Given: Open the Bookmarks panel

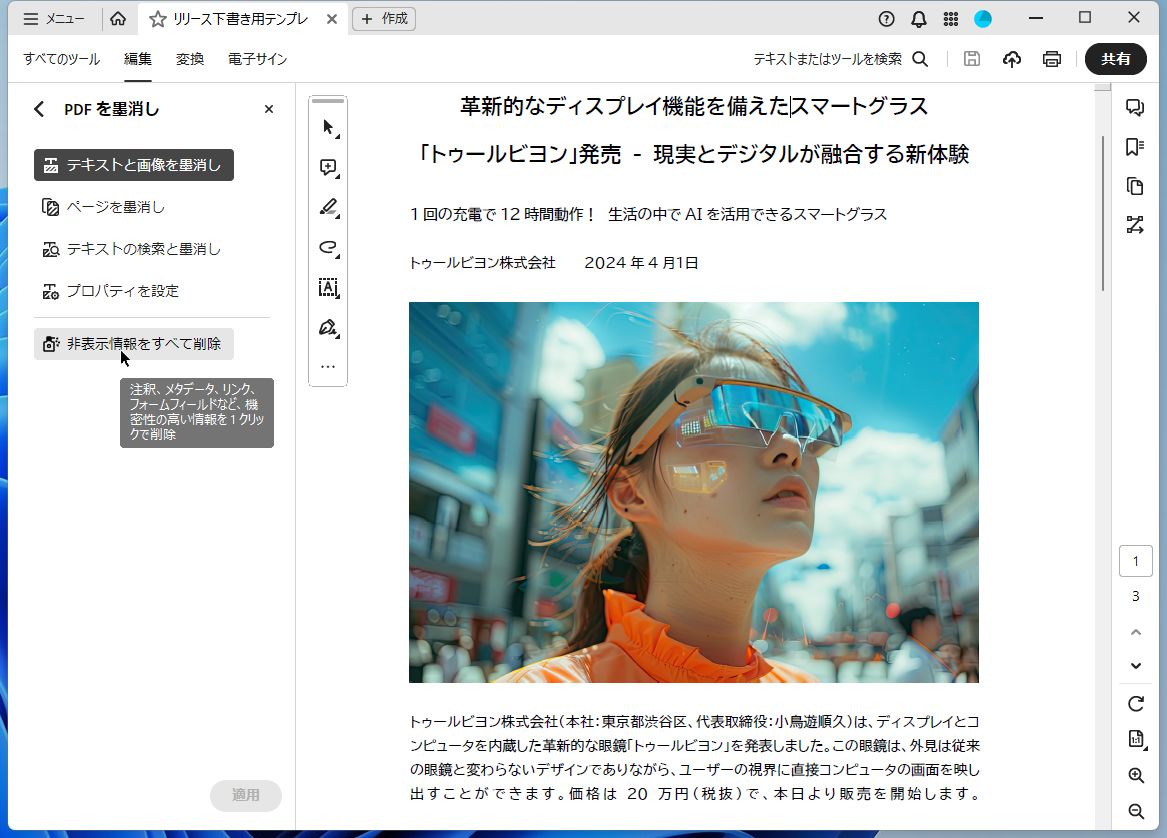Looking at the screenshot, I should pyautogui.click(x=1135, y=148).
